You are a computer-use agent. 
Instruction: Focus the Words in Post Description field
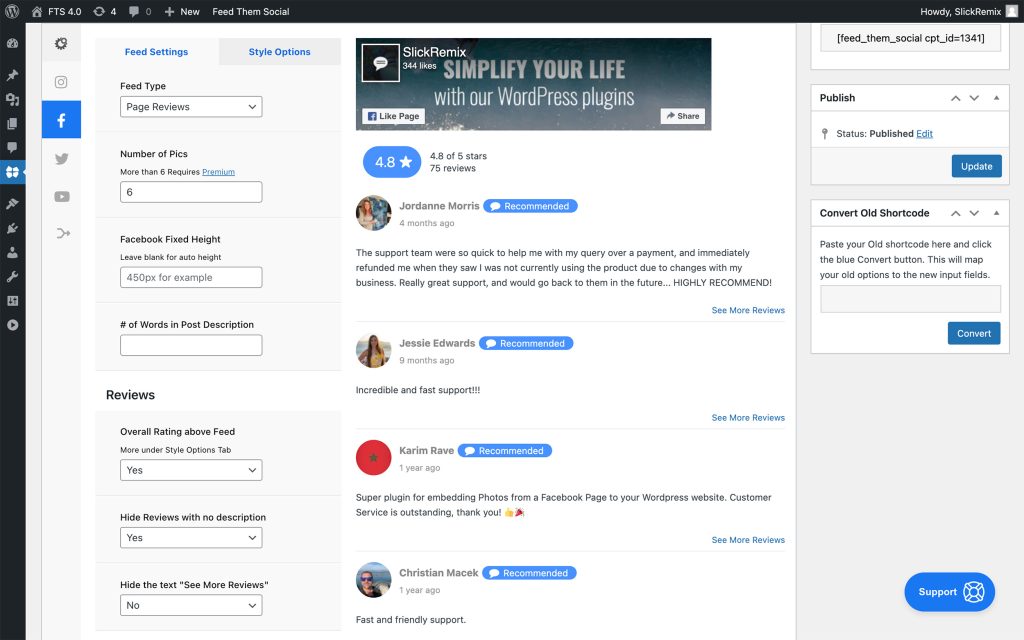pyautogui.click(x=191, y=345)
